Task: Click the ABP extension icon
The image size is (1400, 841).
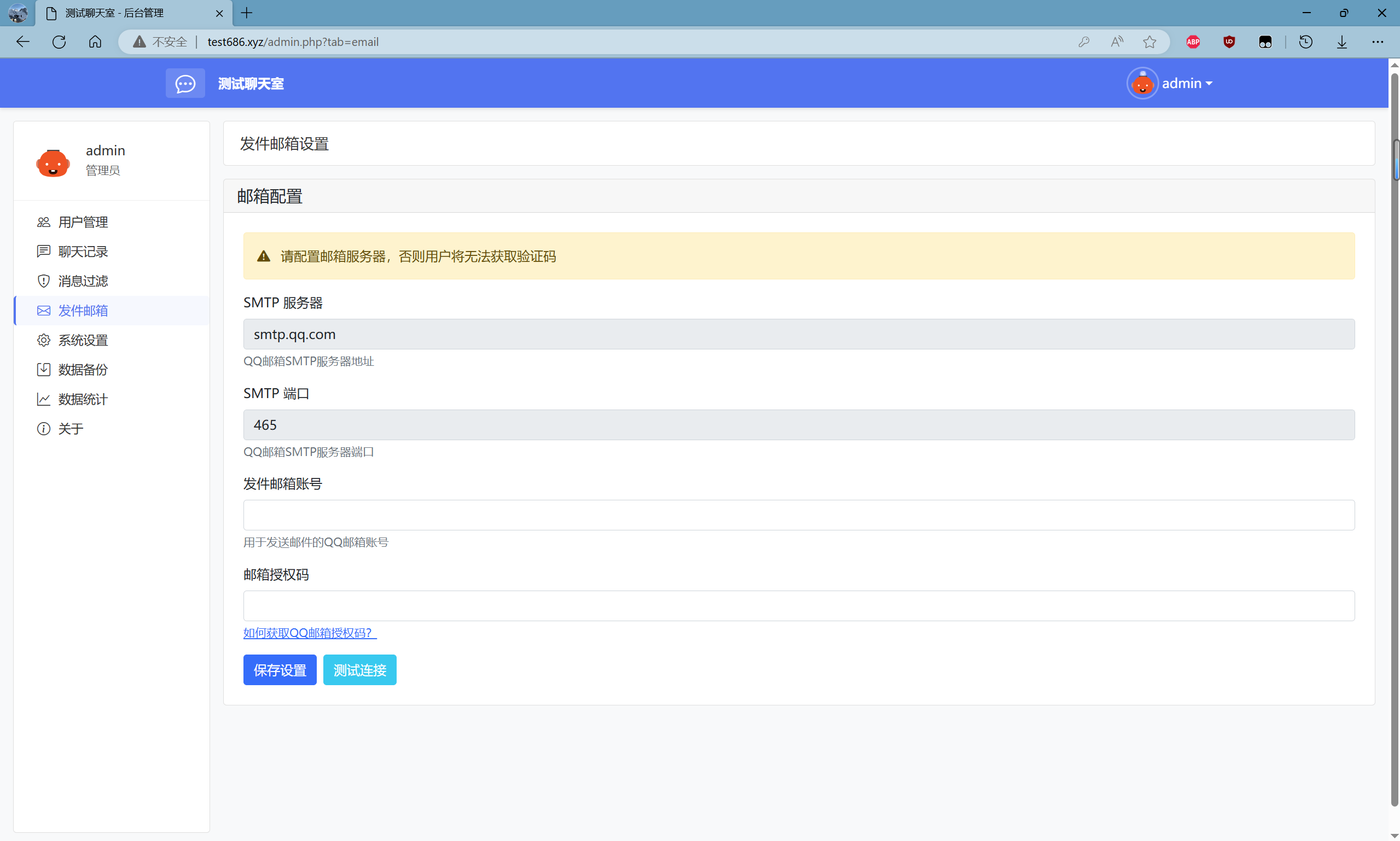Action: pyautogui.click(x=1193, y=42)
